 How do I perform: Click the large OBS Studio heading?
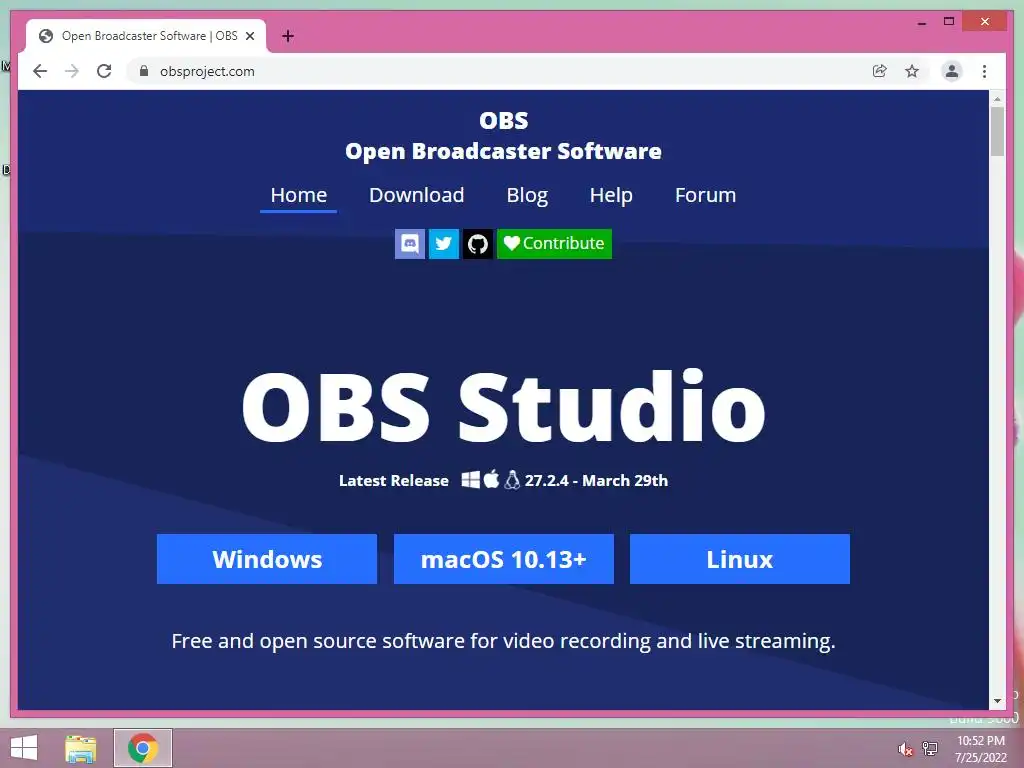[x=504, y=407]
